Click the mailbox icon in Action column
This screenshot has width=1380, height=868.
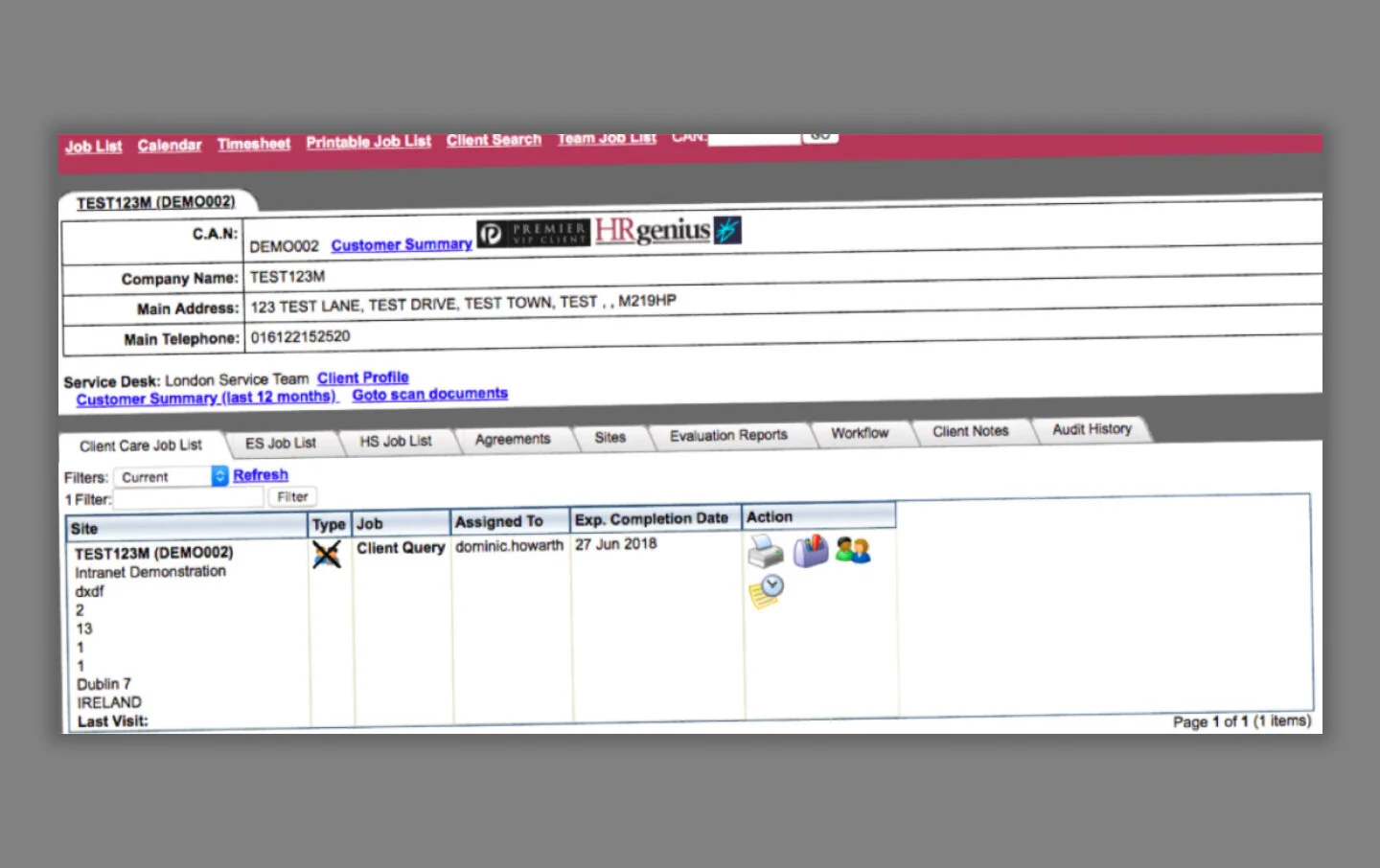pos(810,550)
